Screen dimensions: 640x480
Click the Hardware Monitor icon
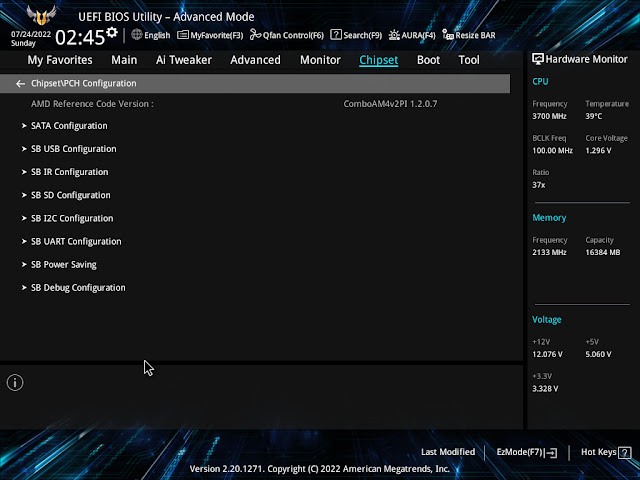click(x=538, y=59)
